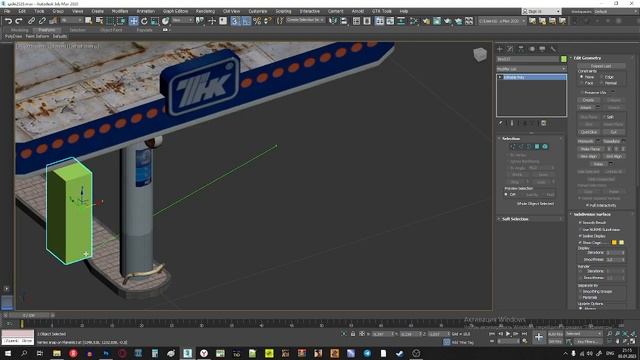Switch to the Utilities command panel tab

click(553, 49)
